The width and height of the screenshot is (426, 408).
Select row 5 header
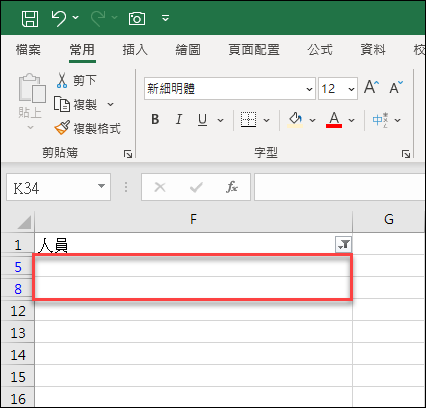(18, 267)
